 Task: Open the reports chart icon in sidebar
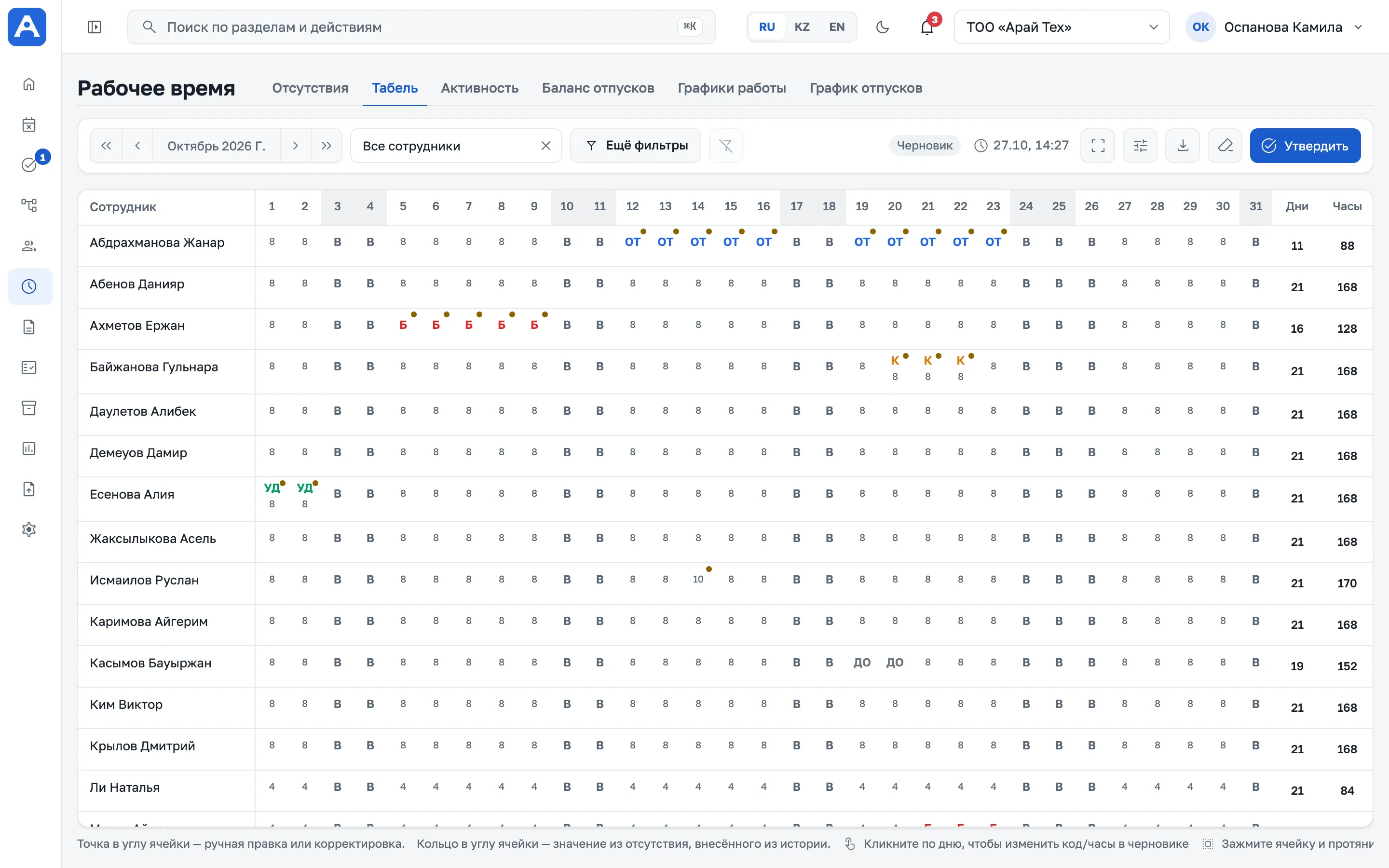[x=29, y=448]
